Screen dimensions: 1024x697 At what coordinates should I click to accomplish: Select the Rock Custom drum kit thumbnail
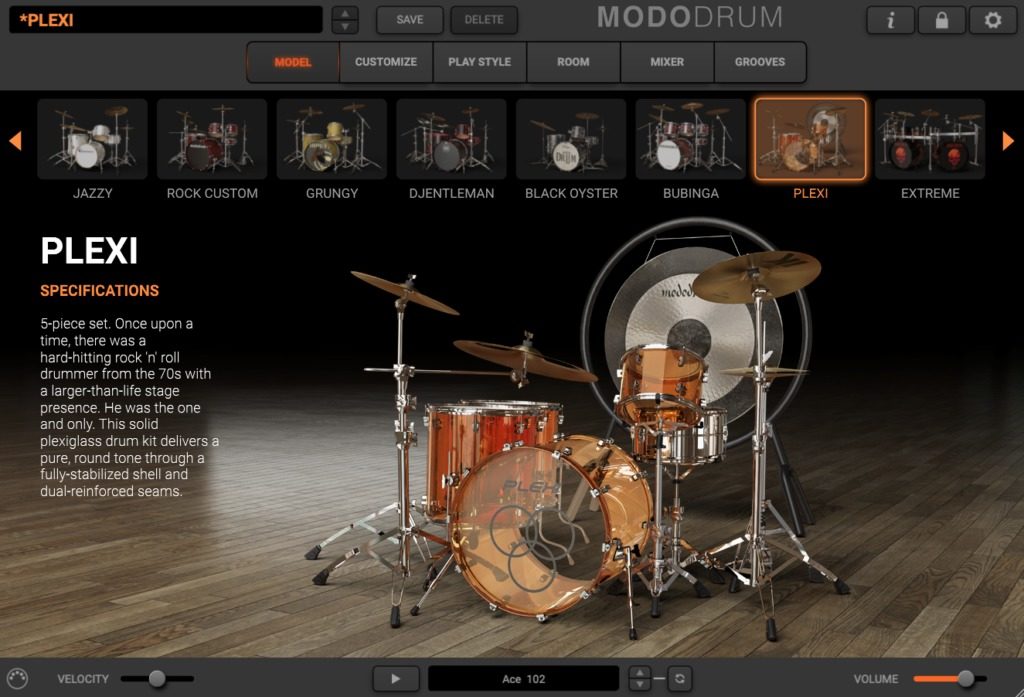point(212,138)
